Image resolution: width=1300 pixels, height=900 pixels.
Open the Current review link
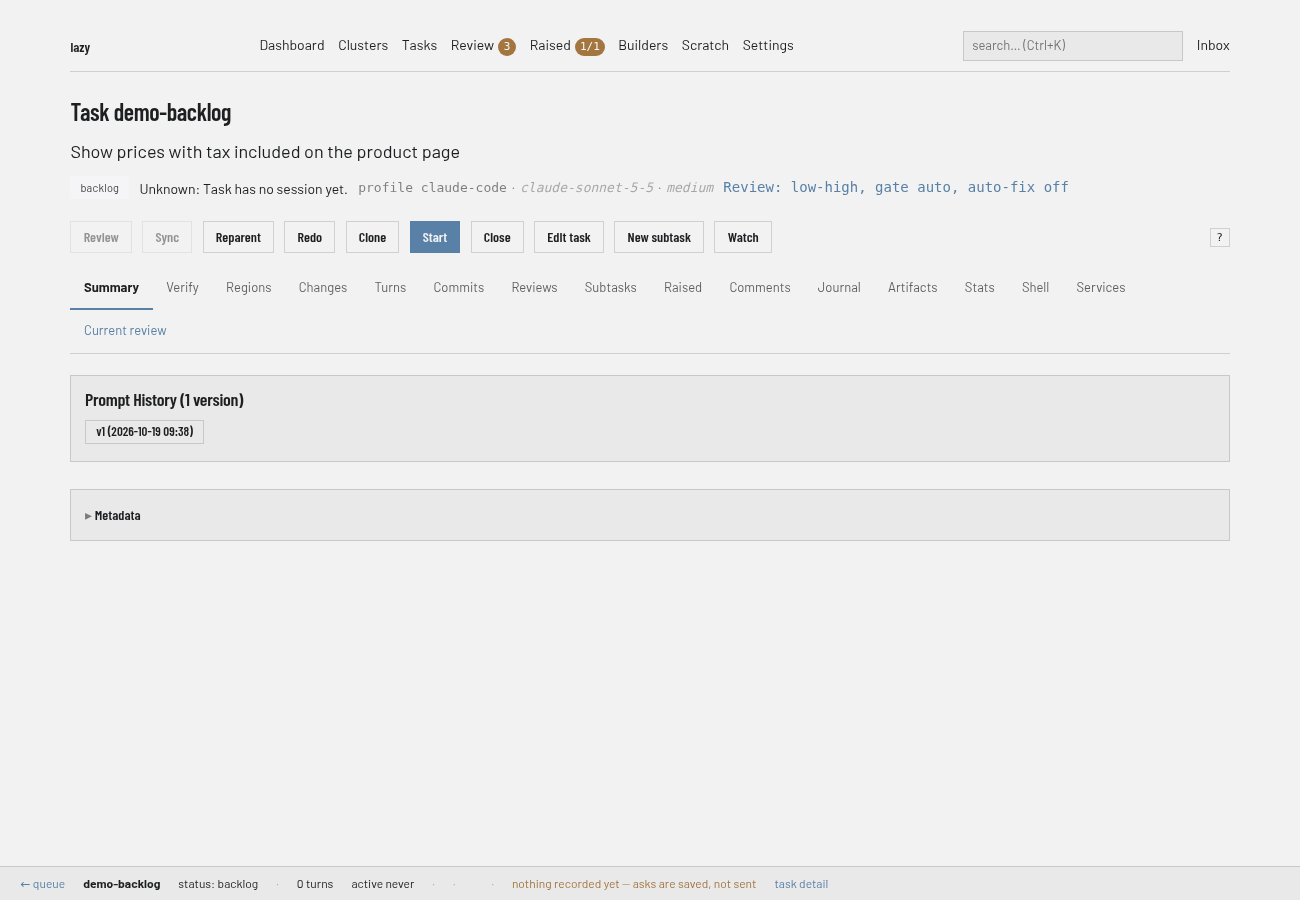125,331
